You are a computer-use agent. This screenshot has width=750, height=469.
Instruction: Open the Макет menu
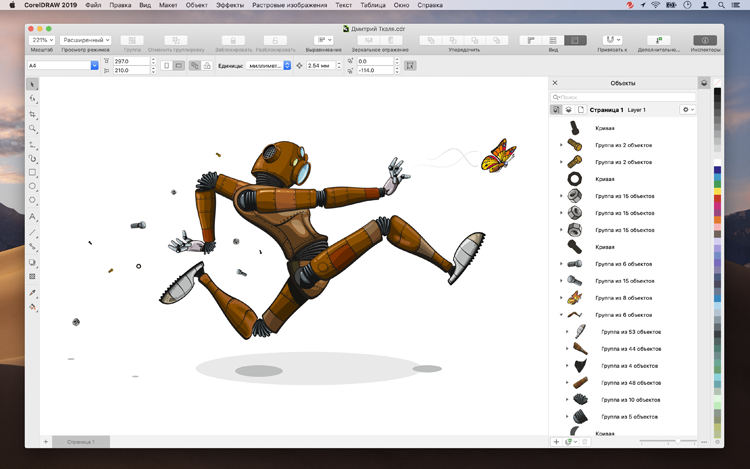tap(168, 5)
